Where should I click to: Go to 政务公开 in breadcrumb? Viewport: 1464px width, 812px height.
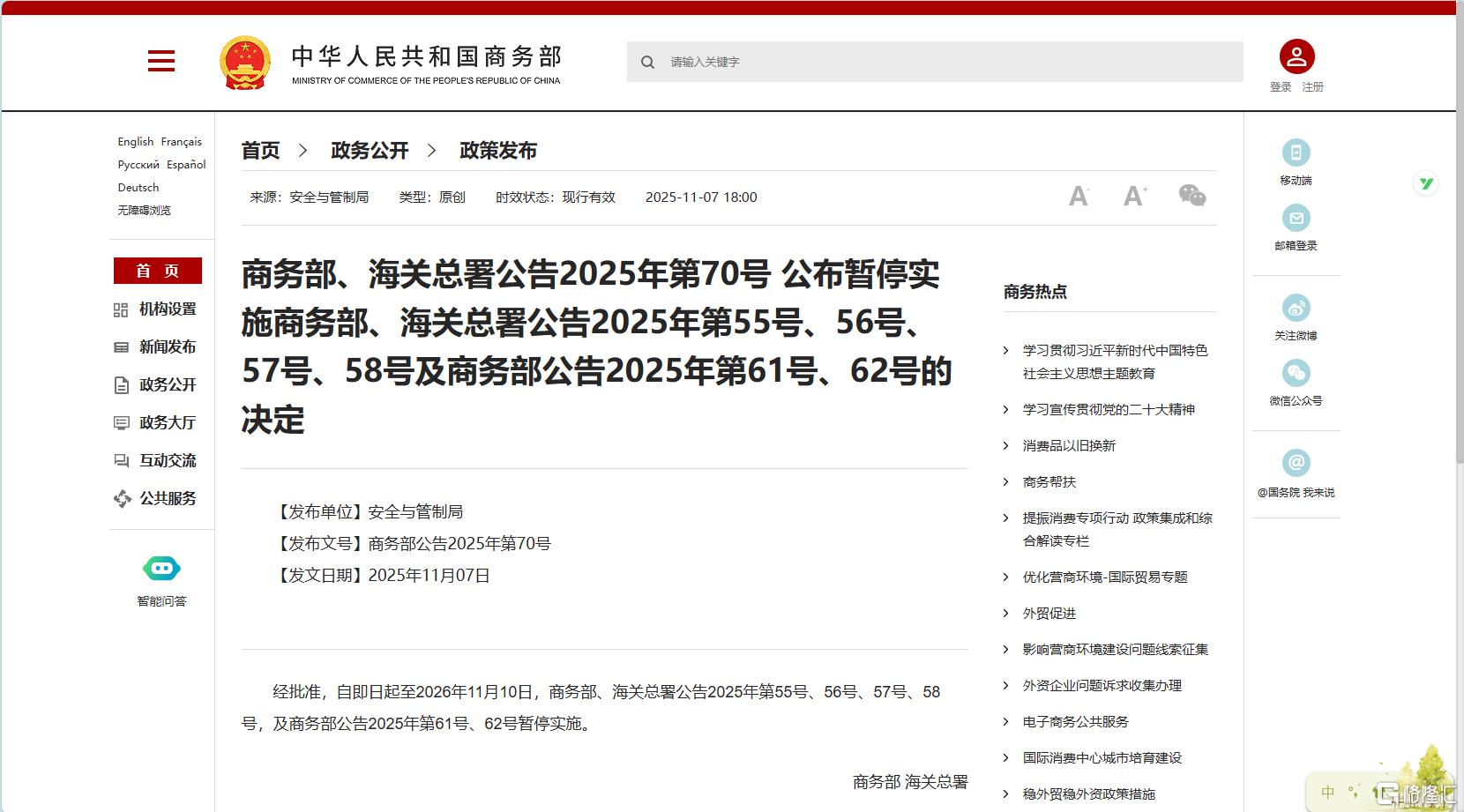point(370,151)
